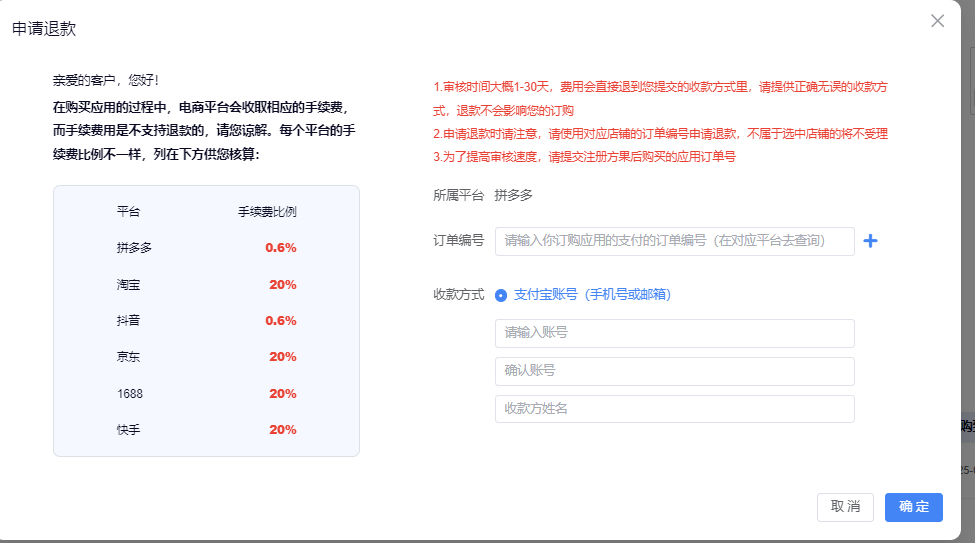Click the blue plus icon beside order number
Viewport: 975px width, 543px height.
pyautogui.click(x=870, y=241)
